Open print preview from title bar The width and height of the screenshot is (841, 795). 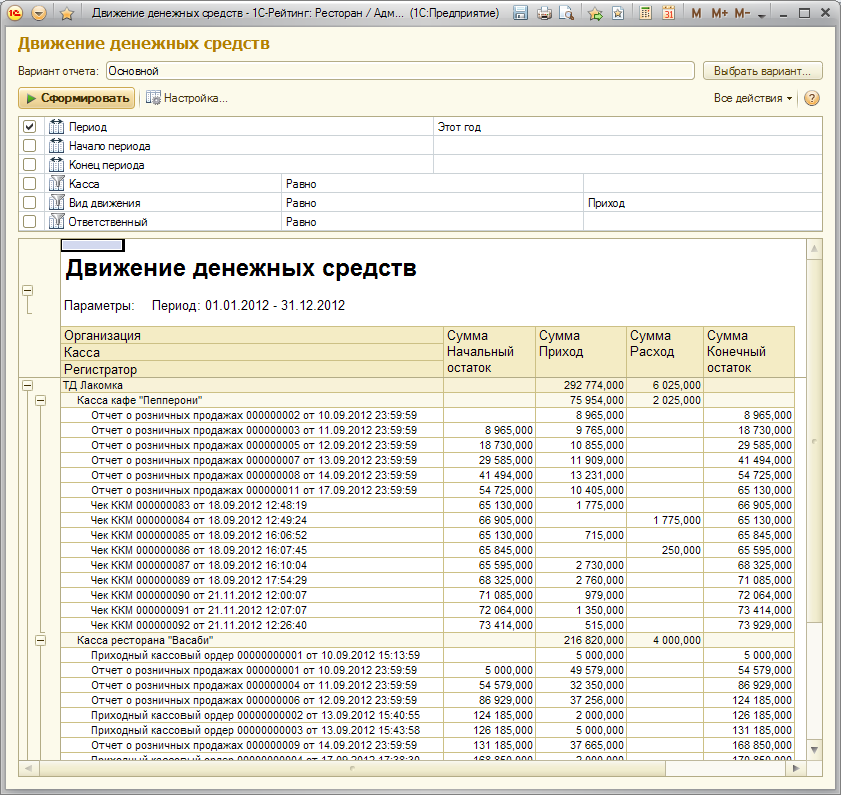coord(567,14)
